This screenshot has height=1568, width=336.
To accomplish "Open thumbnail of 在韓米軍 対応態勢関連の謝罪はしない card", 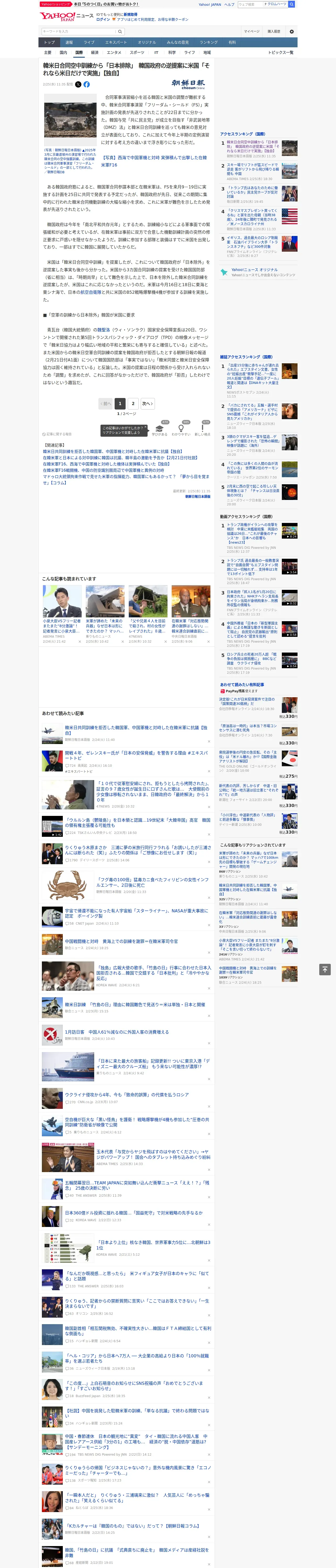I will [191, 601].
